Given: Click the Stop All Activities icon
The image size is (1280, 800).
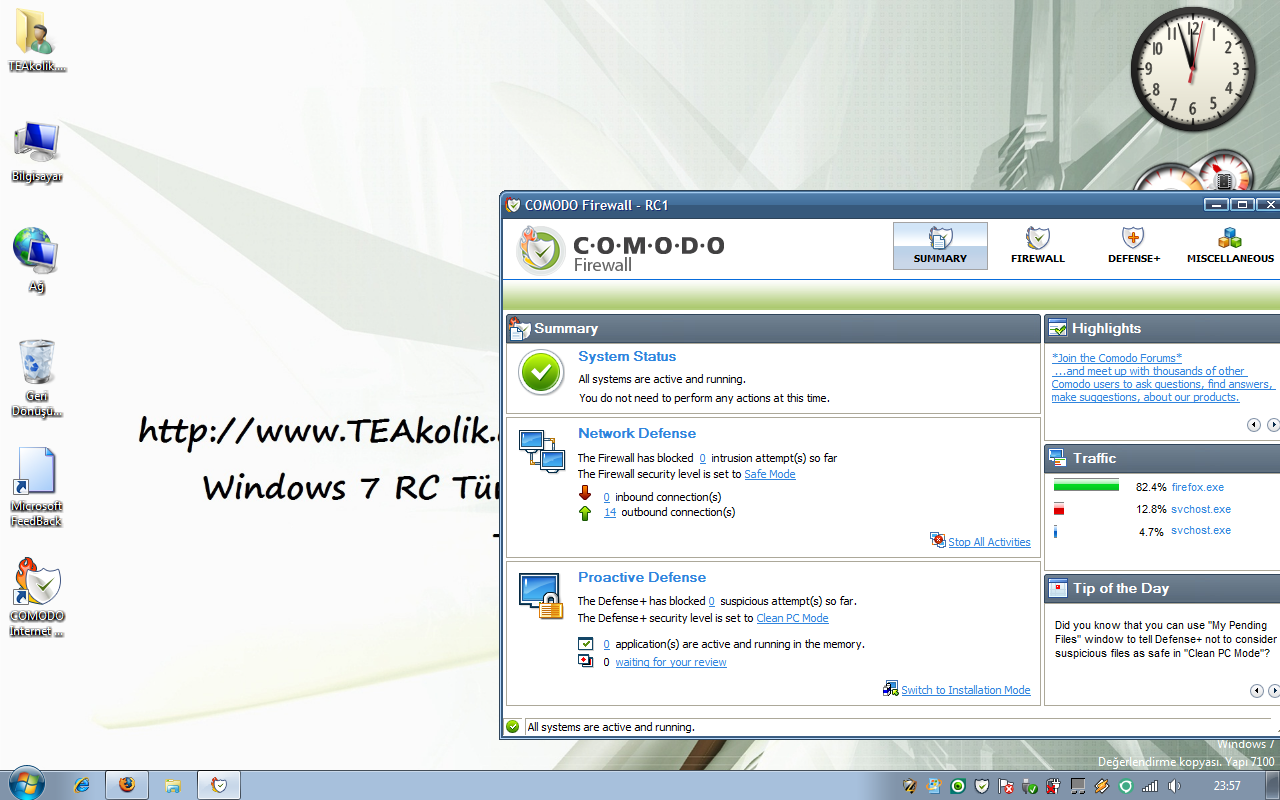Looking at the screenshot, I should [938, 540].
